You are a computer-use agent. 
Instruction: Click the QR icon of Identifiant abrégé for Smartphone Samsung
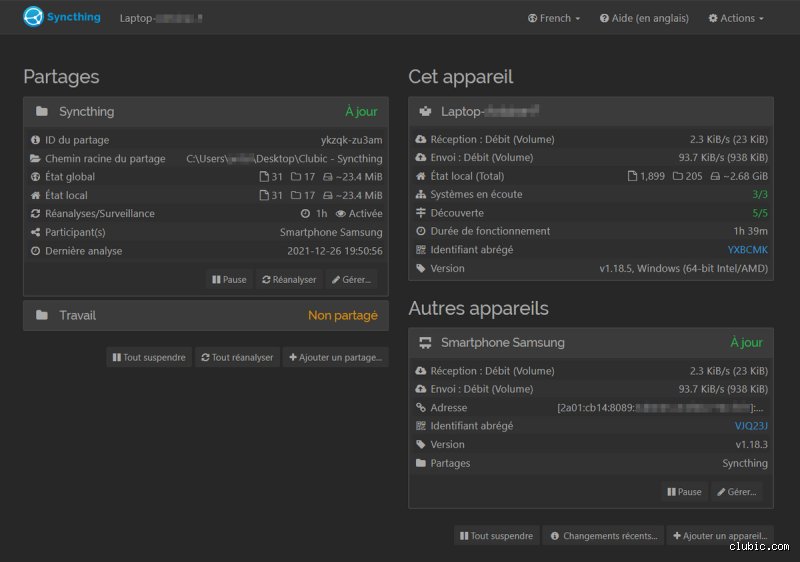tap(420, 426)
